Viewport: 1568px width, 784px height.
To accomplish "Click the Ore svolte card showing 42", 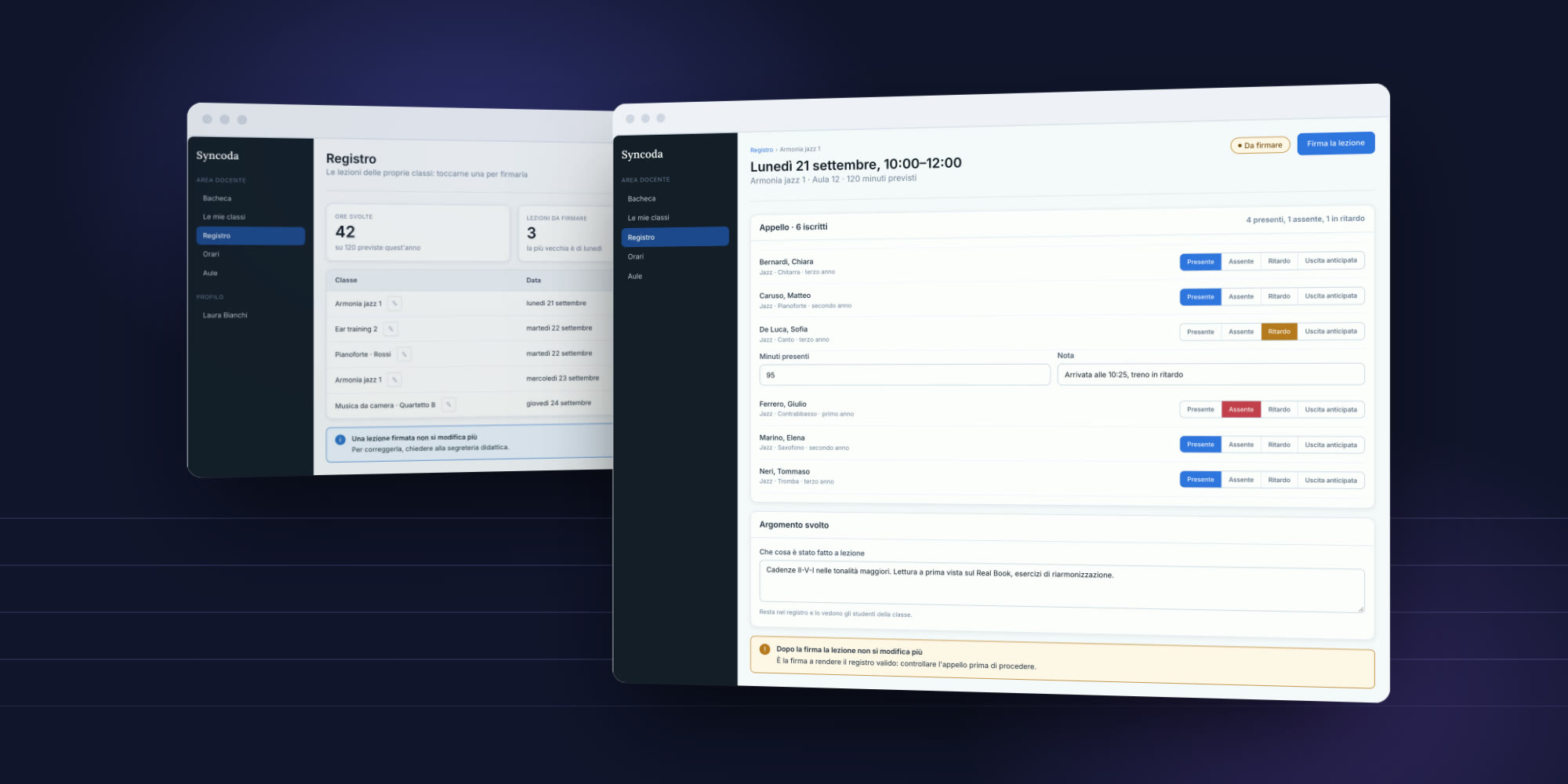I will click(x=418, y=233).
